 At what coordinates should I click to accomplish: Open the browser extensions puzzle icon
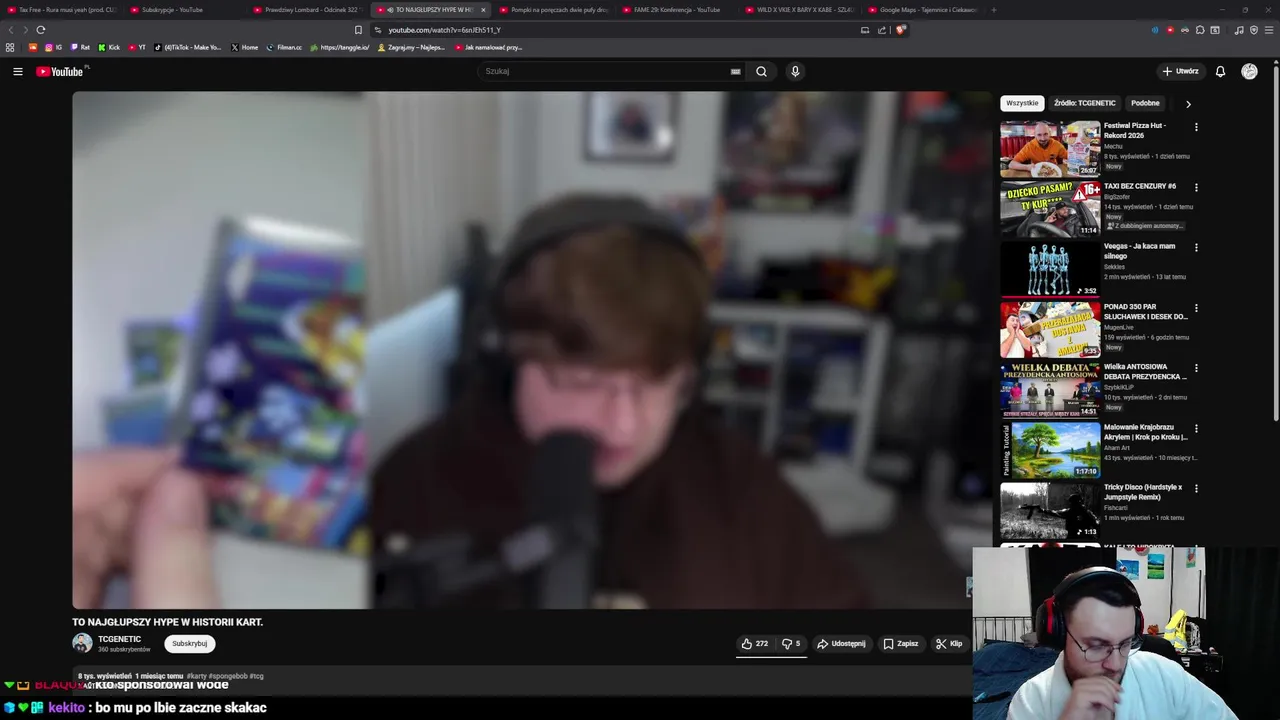pos(1200,30)
